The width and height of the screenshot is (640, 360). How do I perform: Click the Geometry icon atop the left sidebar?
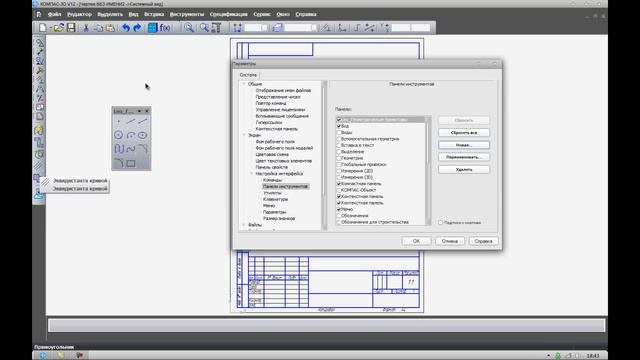click(39, 42)
